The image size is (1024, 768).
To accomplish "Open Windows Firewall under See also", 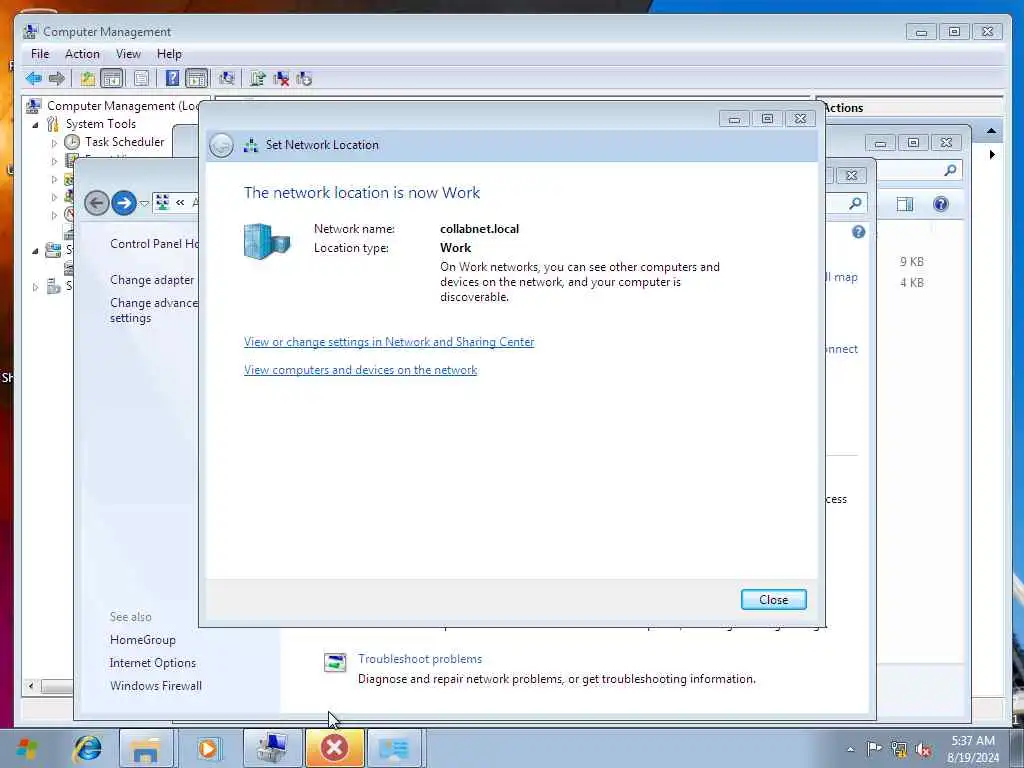I will (155, 686).
